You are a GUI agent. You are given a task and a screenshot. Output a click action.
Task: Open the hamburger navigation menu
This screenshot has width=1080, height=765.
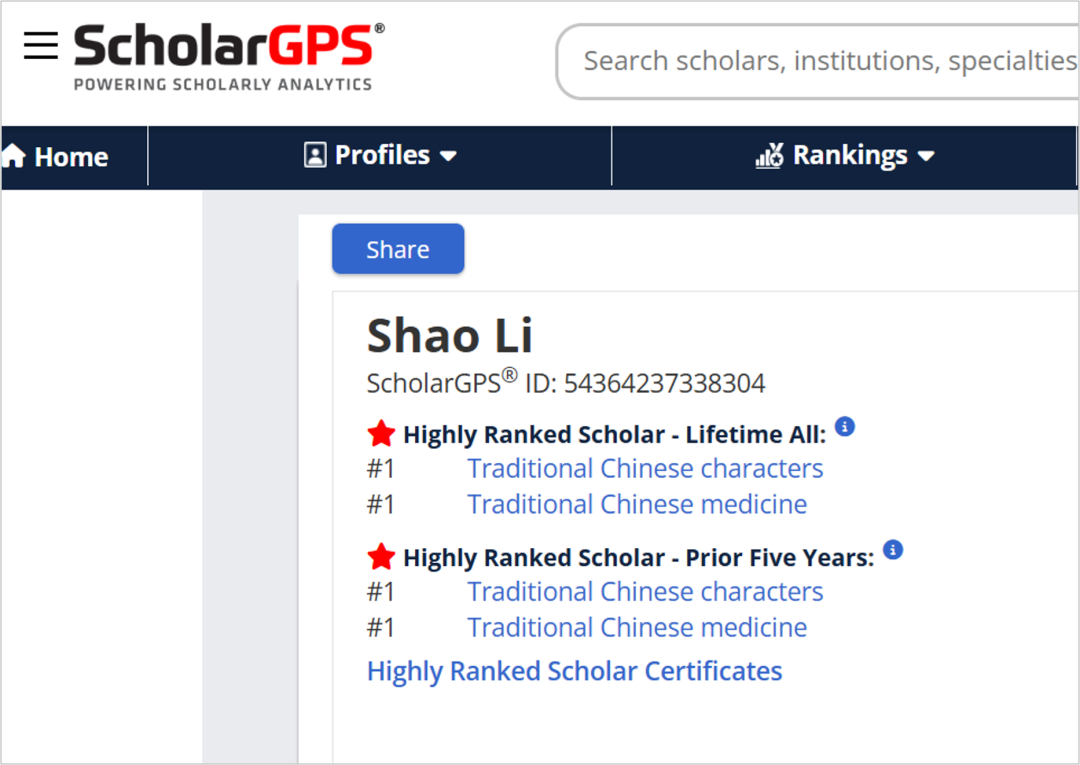point(40,45)
